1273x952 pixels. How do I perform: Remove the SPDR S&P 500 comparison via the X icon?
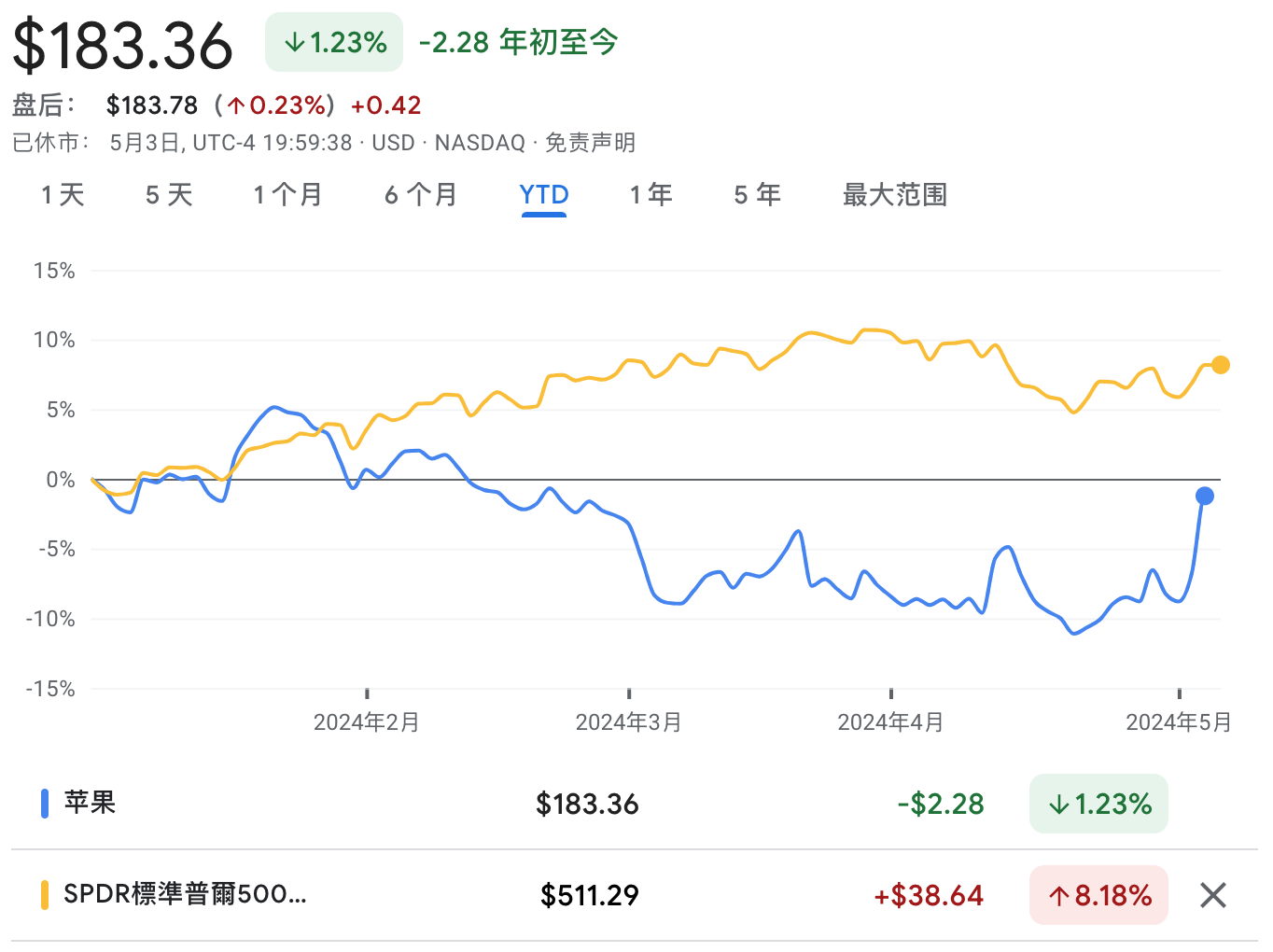click(1212, 895)
